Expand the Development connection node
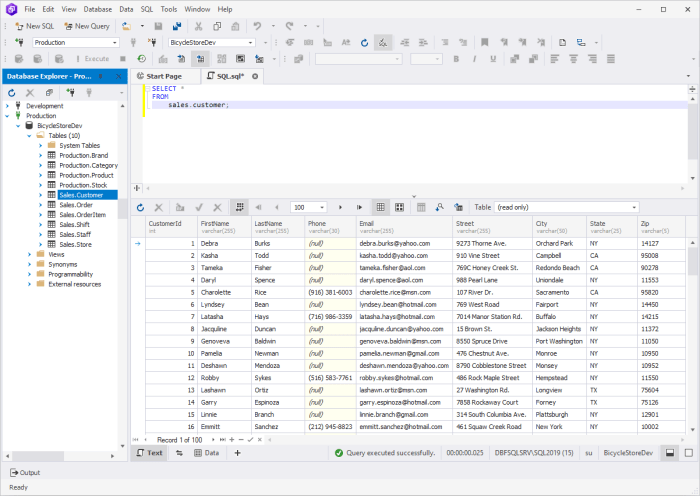This screenshot has width=700, height=496. tap(7, 106)
